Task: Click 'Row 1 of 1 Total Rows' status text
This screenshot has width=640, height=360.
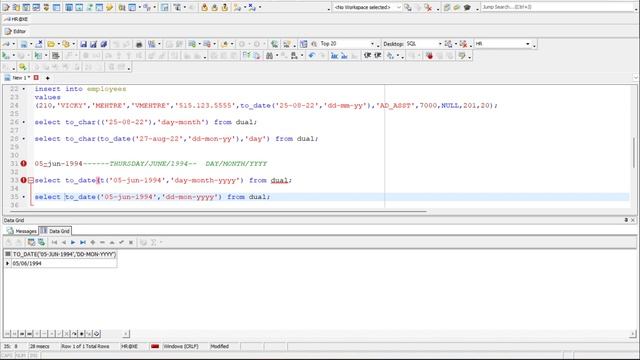Action: click(x=85, y=347)
